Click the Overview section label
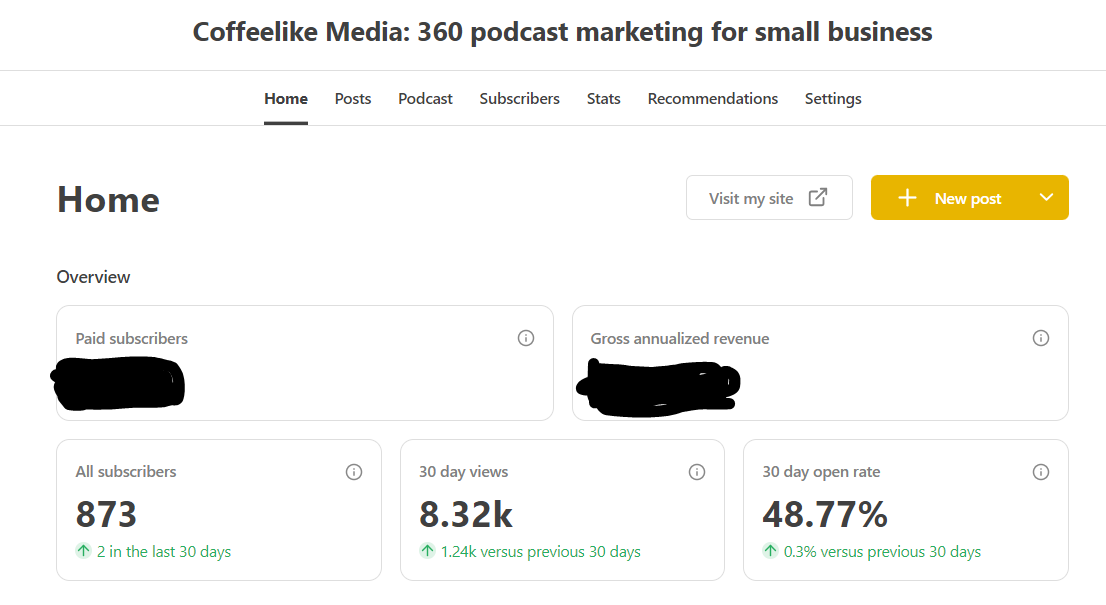The height and width of the screenshot is (605, 1106). pos(93,277)
